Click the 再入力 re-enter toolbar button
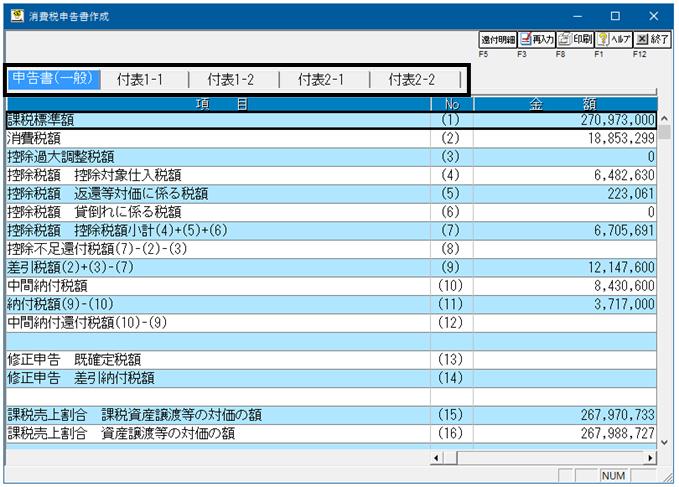The image size is (679, 487). coord(537,39)
